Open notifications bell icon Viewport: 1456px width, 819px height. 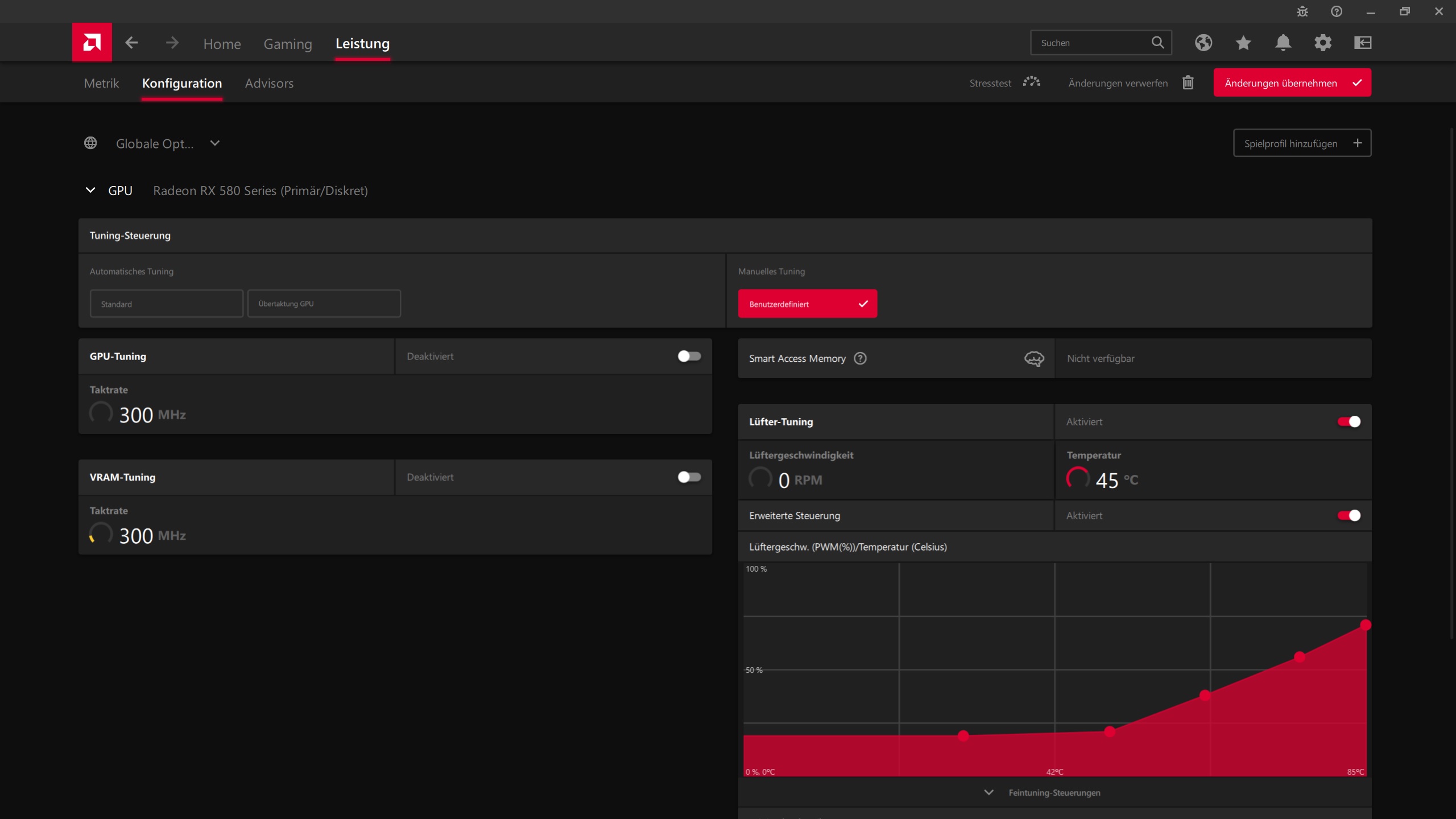click(x=1283, y=43)
